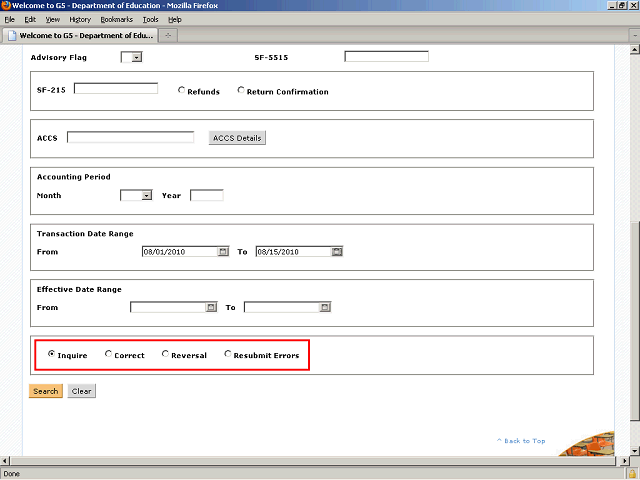The image size is (640, 480).
Task: Click the Done status bar text
Action: 11,474
